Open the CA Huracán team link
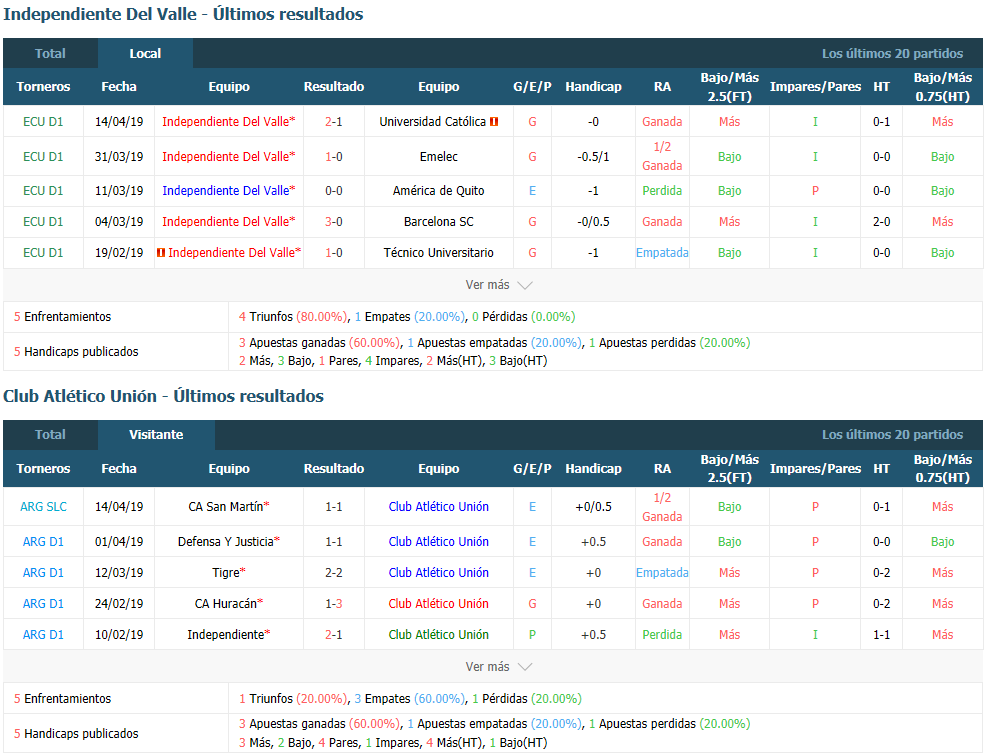This screenshot has height=756, width=989. (226, 603)
